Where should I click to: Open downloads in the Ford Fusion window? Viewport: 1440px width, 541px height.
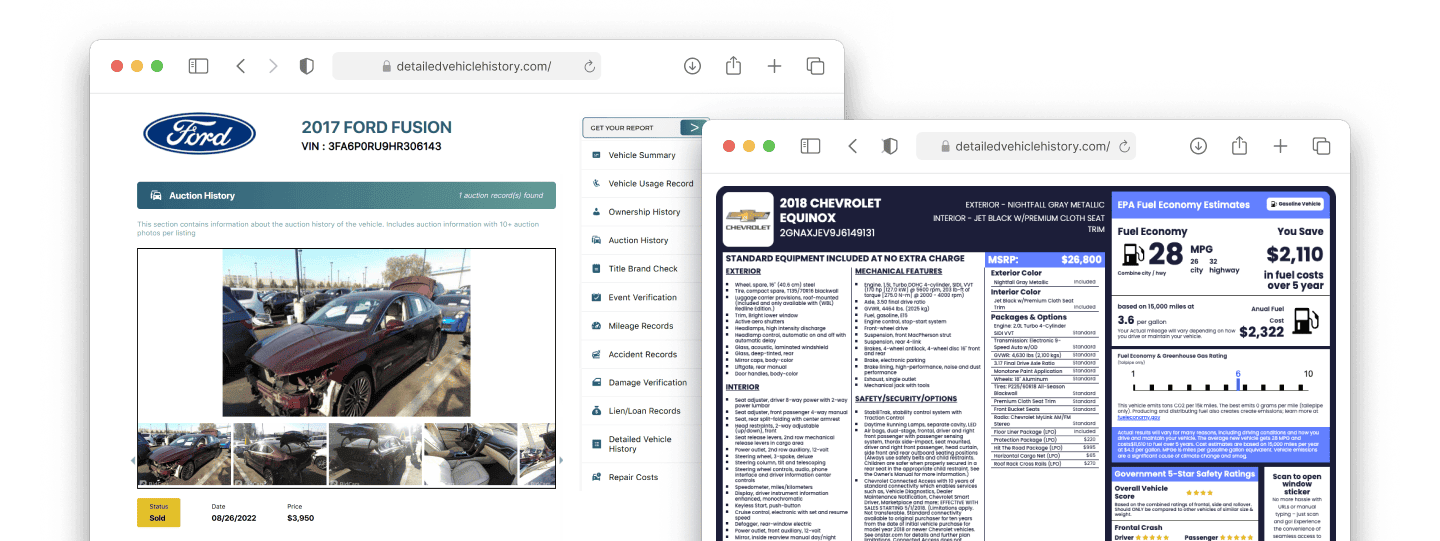(692, 66)
